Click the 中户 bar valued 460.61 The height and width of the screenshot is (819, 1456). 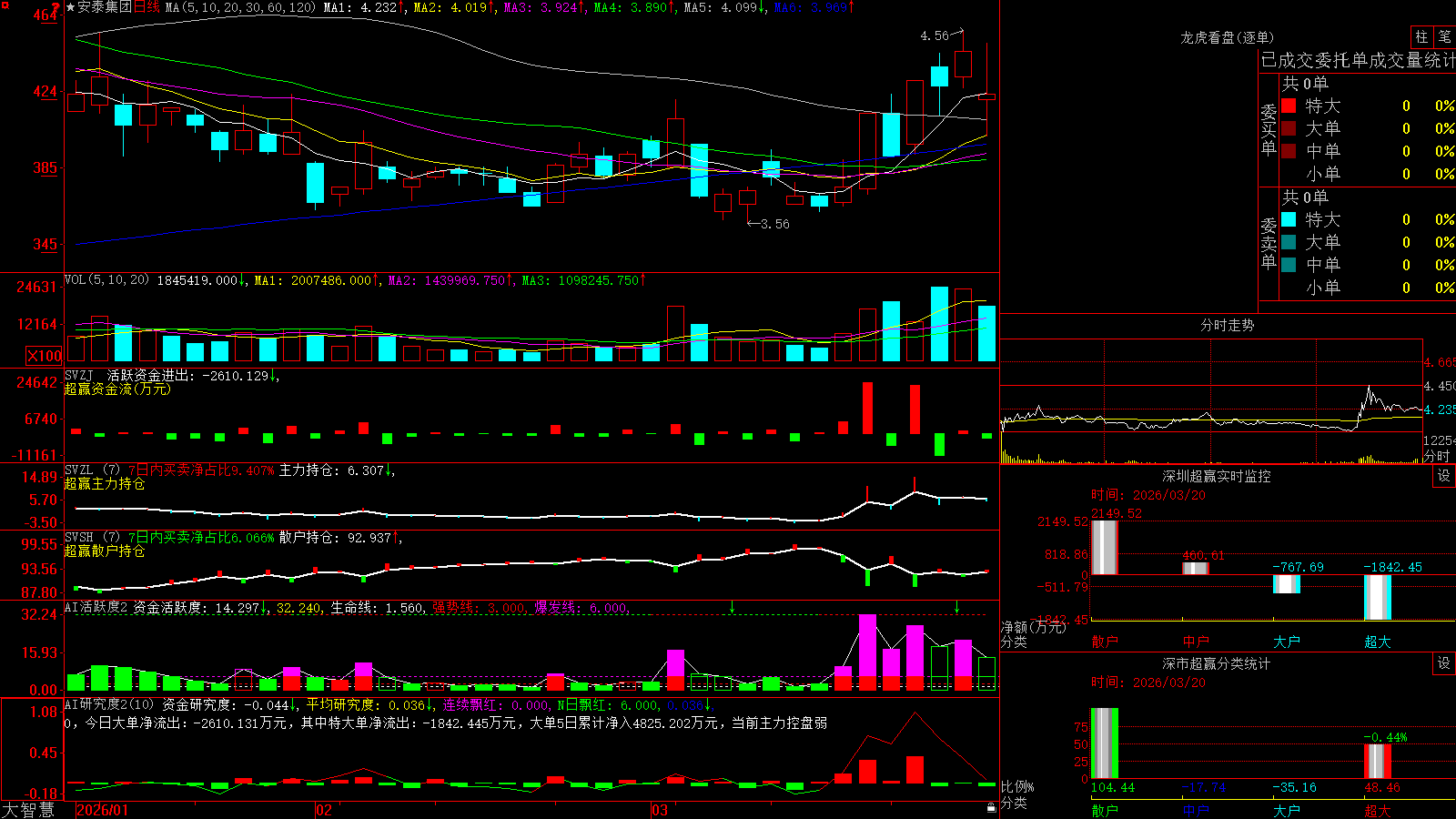pyautogui.click(x=1196, y=568)
